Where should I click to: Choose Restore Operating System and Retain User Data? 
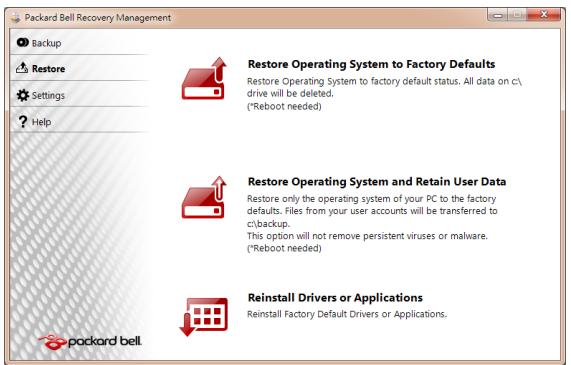coord(377,182)
